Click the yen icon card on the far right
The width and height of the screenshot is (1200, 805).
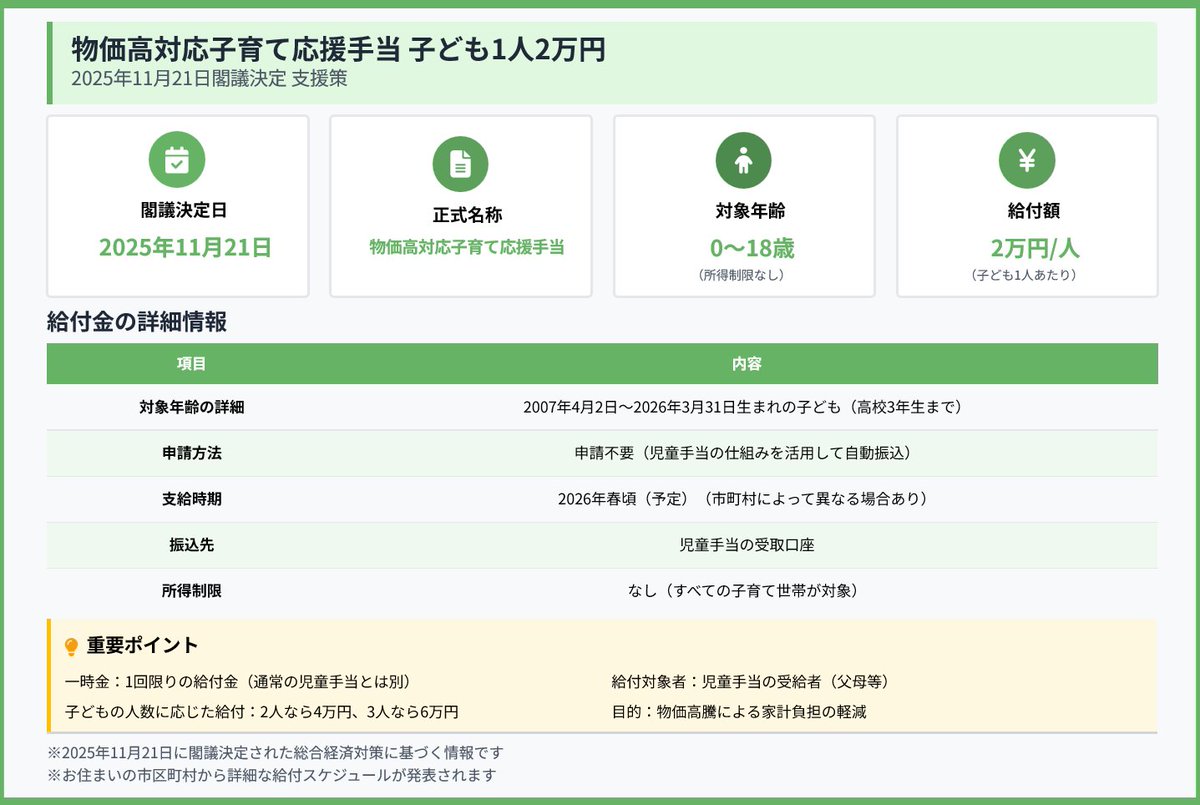(1027, 205)
